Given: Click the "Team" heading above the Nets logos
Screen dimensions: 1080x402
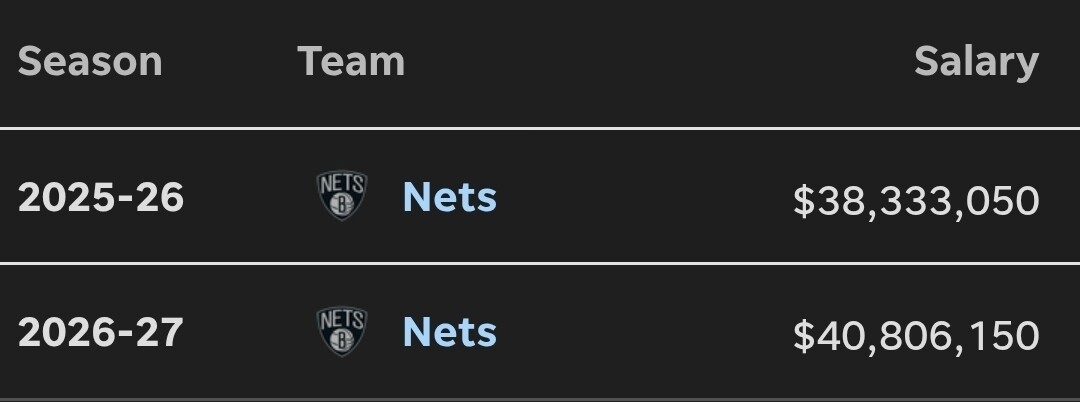Looking at the screenshot, I should [351, 61].
